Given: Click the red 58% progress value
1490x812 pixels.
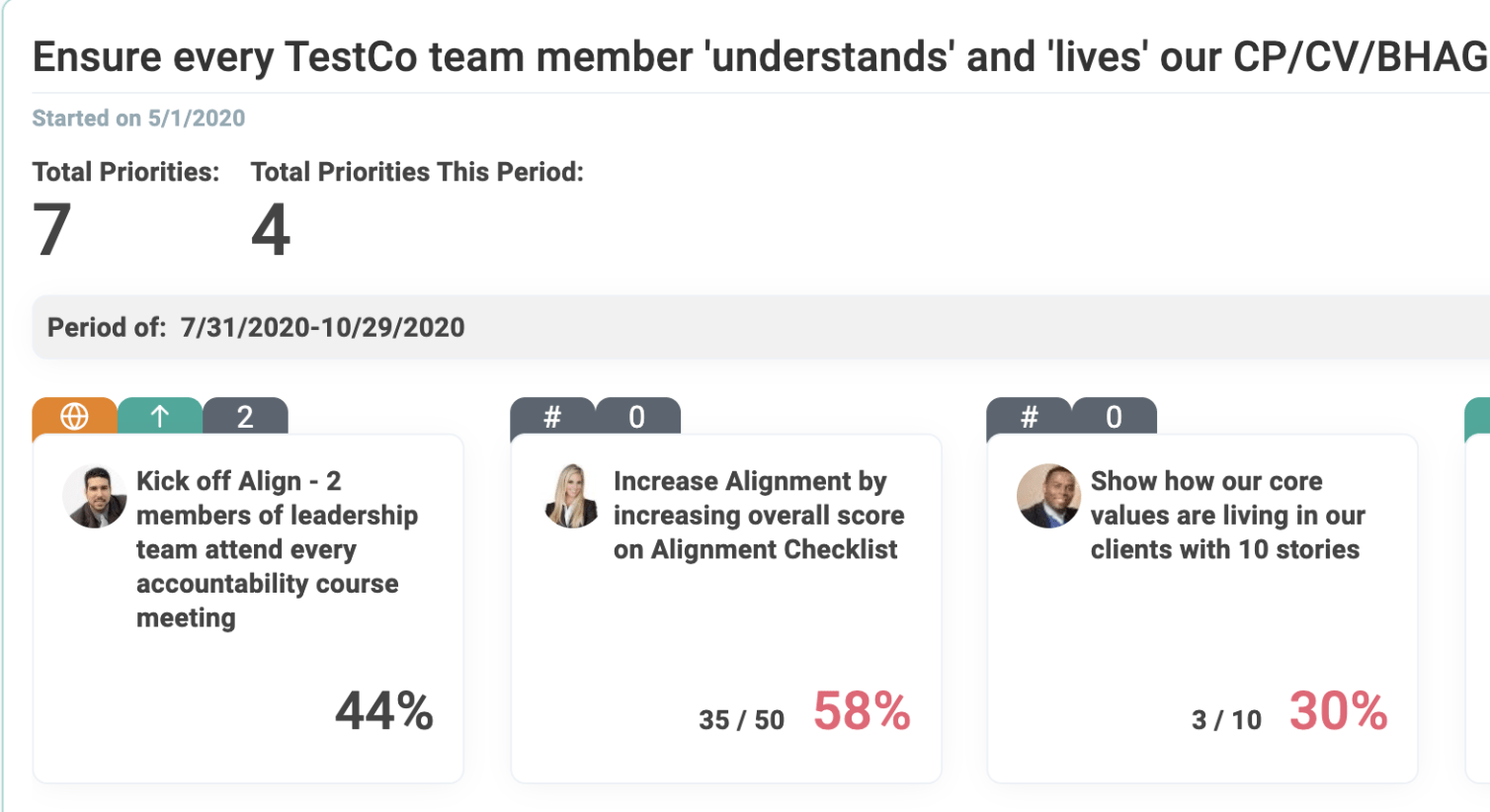Looking at the screenshot, I should [x=862, y=711].
